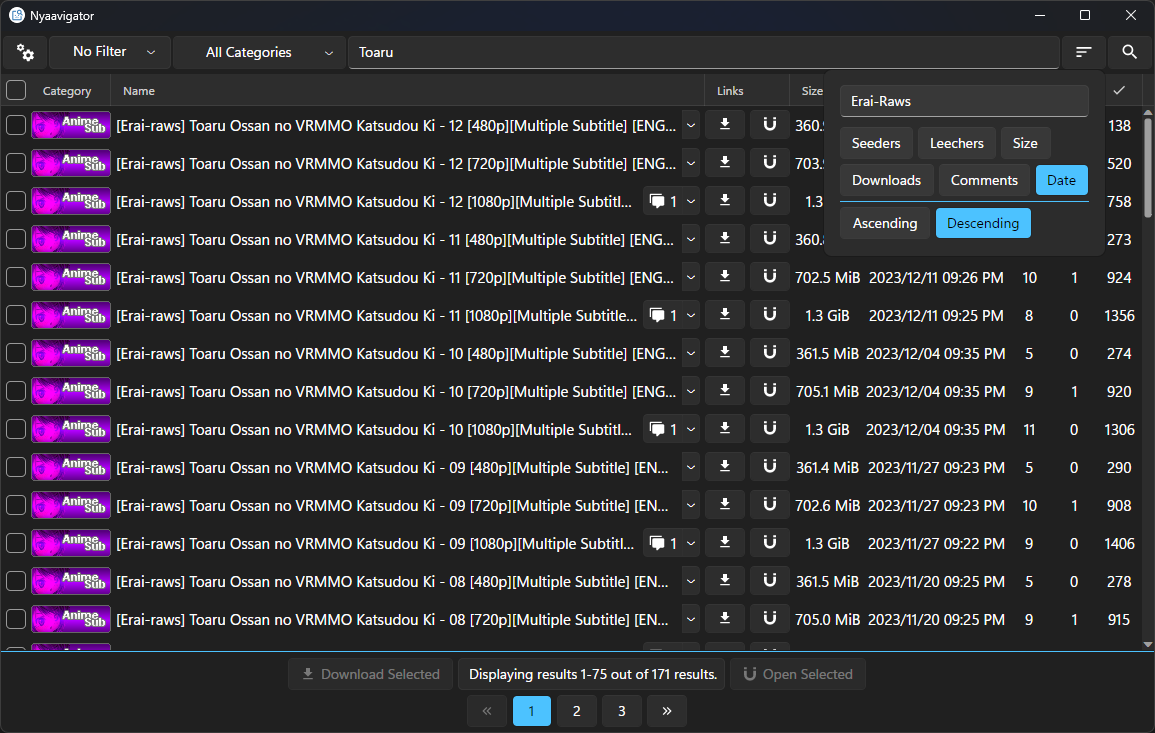Viewport: 1155px width, 733px height.
Task: Click the Category column header
Action: pos(67,91)
